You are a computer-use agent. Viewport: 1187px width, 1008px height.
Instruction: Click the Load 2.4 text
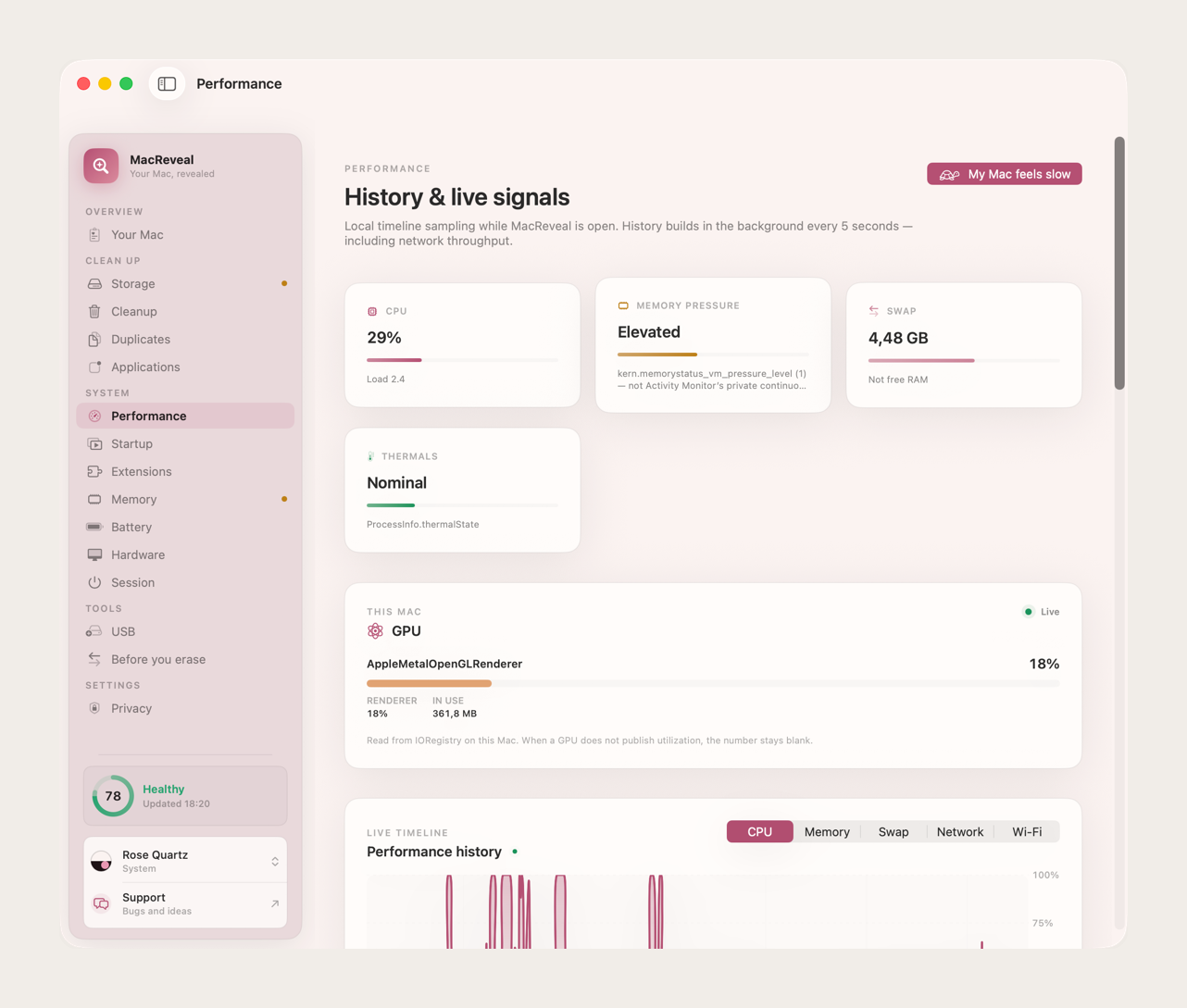coord(386,380)
